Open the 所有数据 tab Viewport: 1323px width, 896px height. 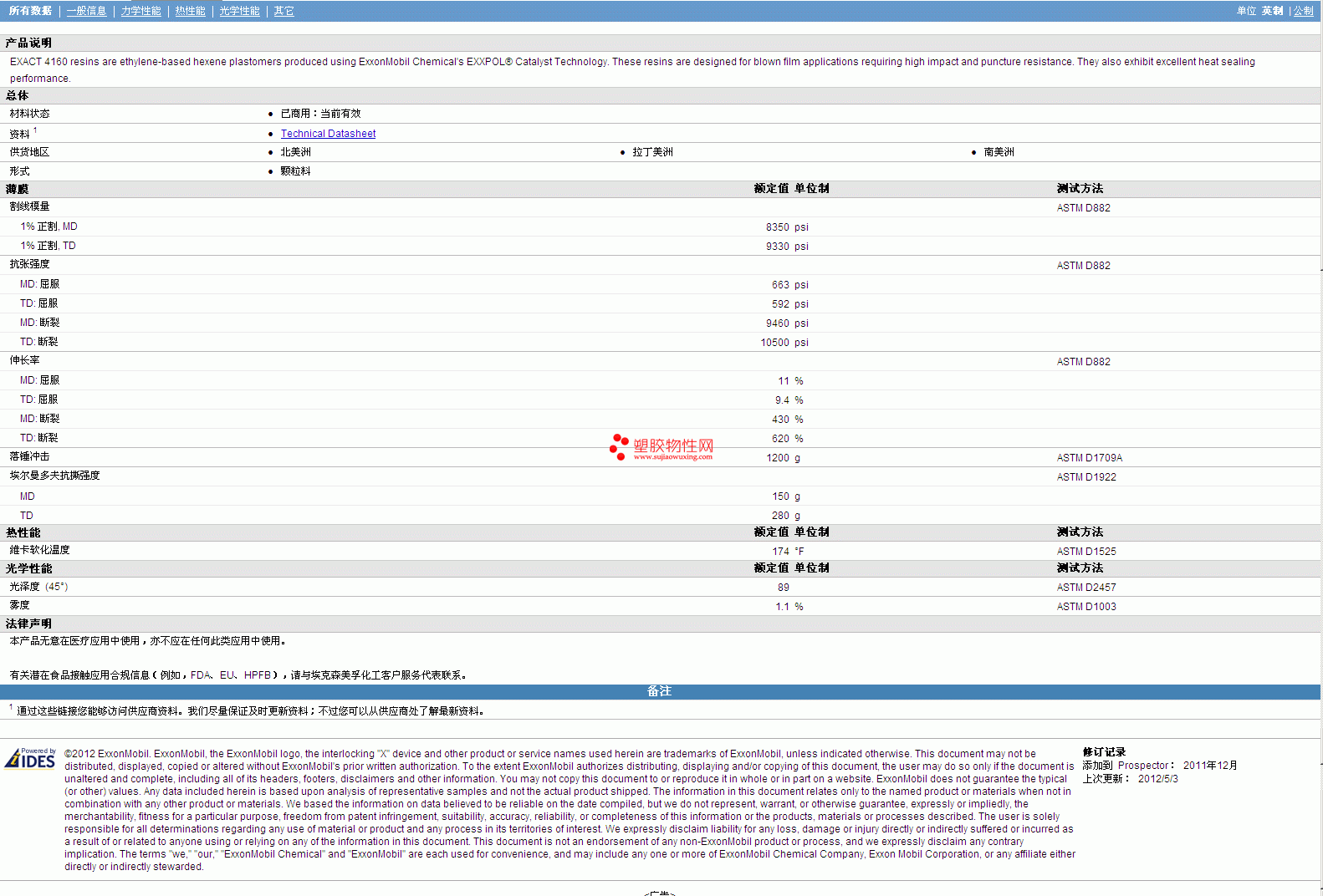click(30, 11)
